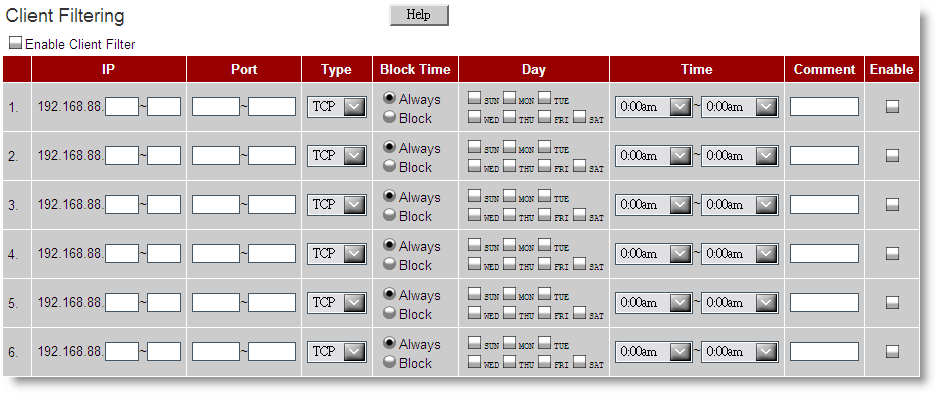Image resolution: width=936 pixels, height=393 pixels.
Task: Select the Block radio button in row 2
Action: coord(390,167)
